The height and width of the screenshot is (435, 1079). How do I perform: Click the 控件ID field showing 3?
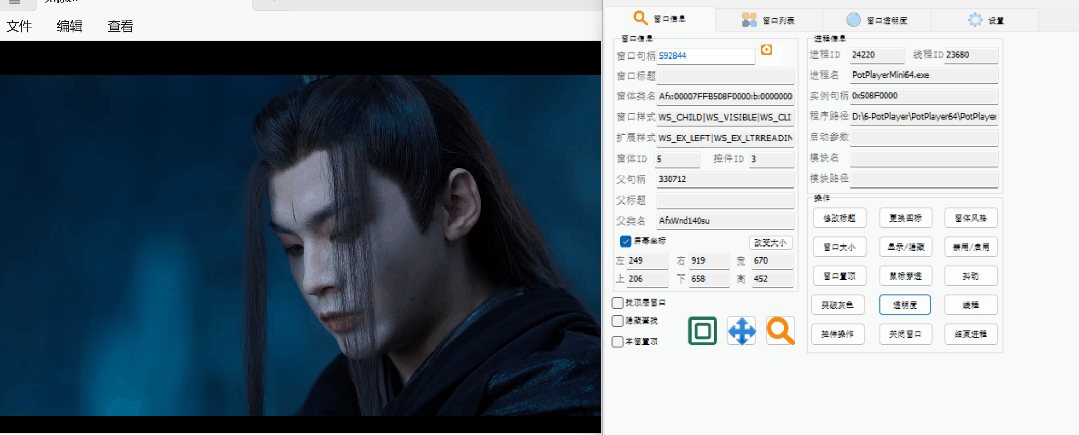pyautogui.click(x=772, y=159)
